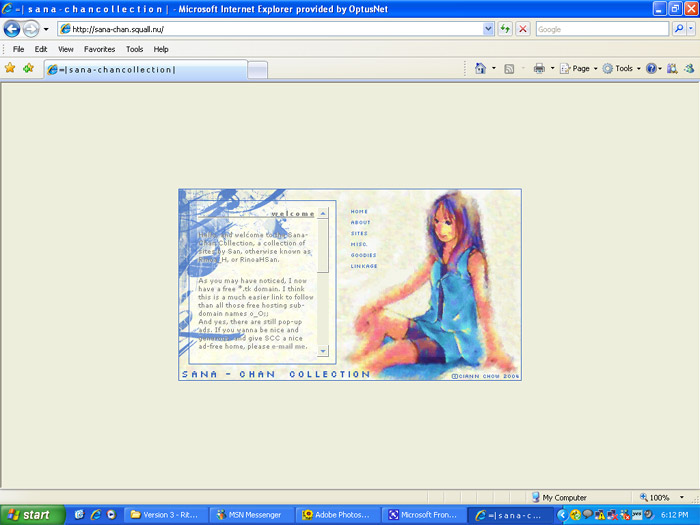Click Add to Favorites star-plus icon

pos(29,68)
